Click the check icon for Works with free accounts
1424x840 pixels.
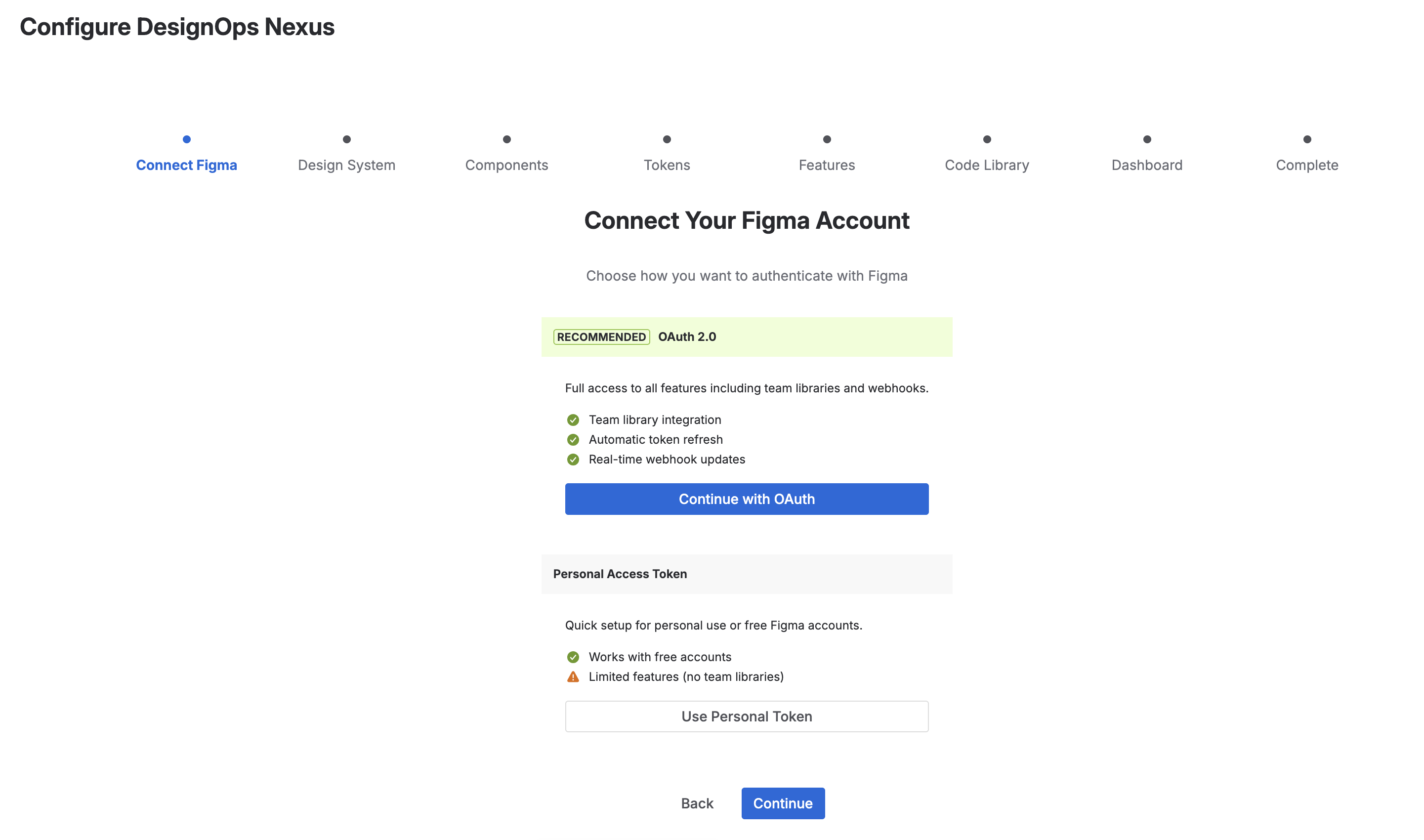point(573,657)
